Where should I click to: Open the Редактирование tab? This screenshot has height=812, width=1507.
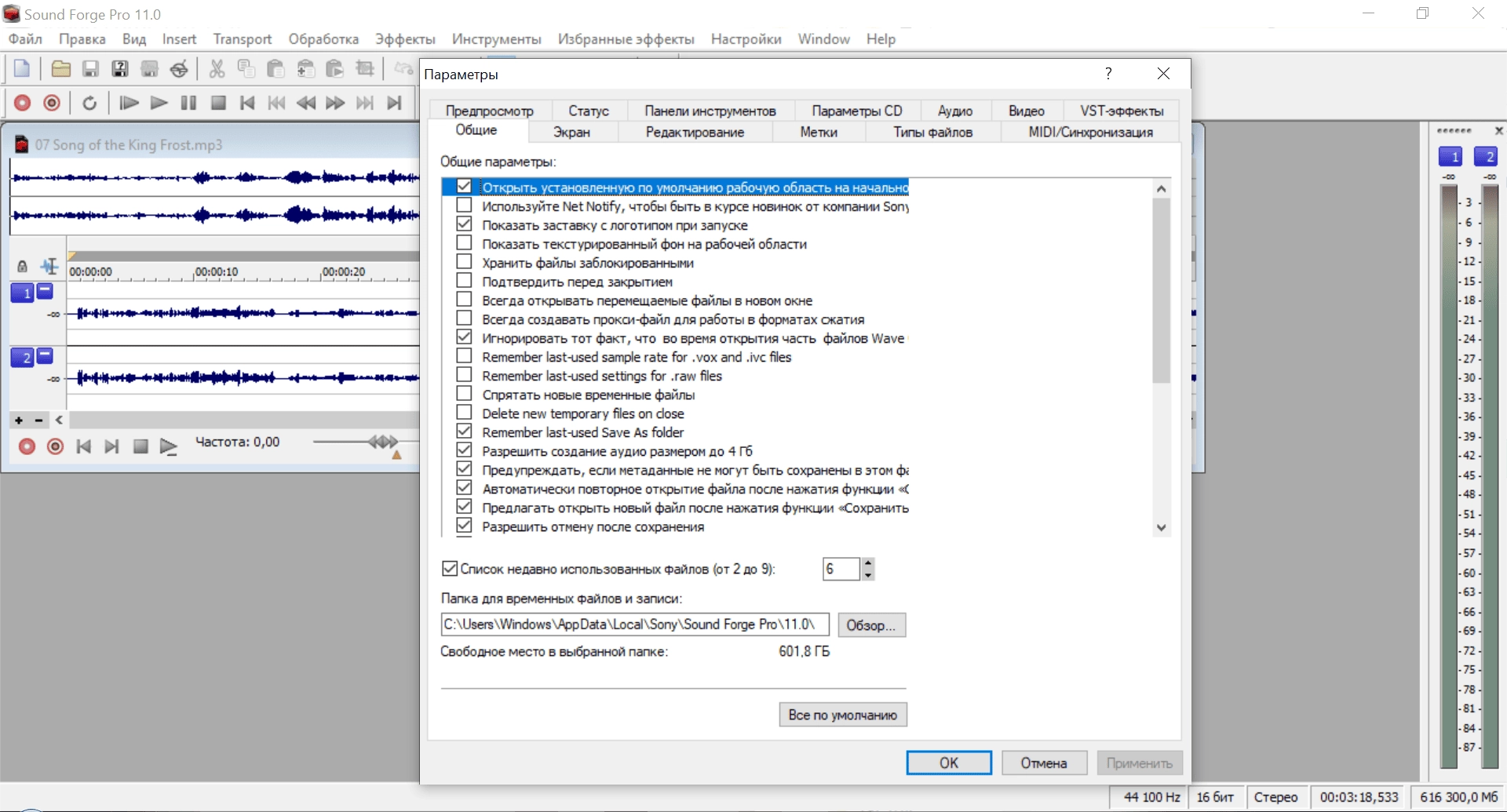[x=695, y=132]
